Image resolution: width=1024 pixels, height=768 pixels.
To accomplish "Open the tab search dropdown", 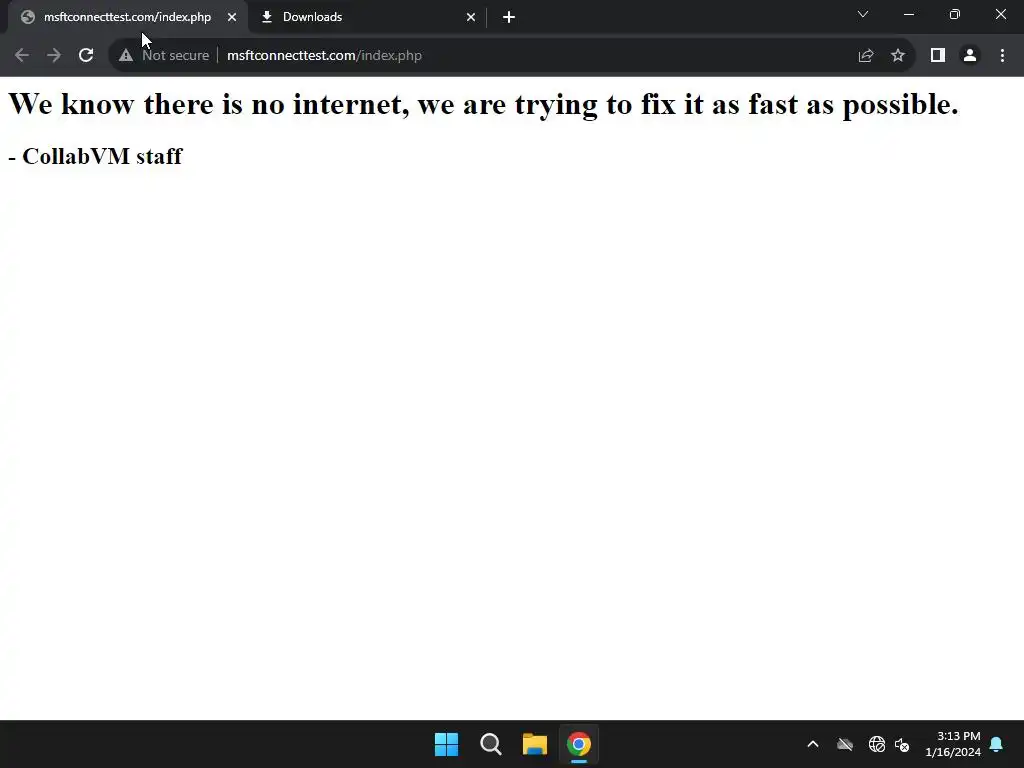I will (x=863, y=14).
